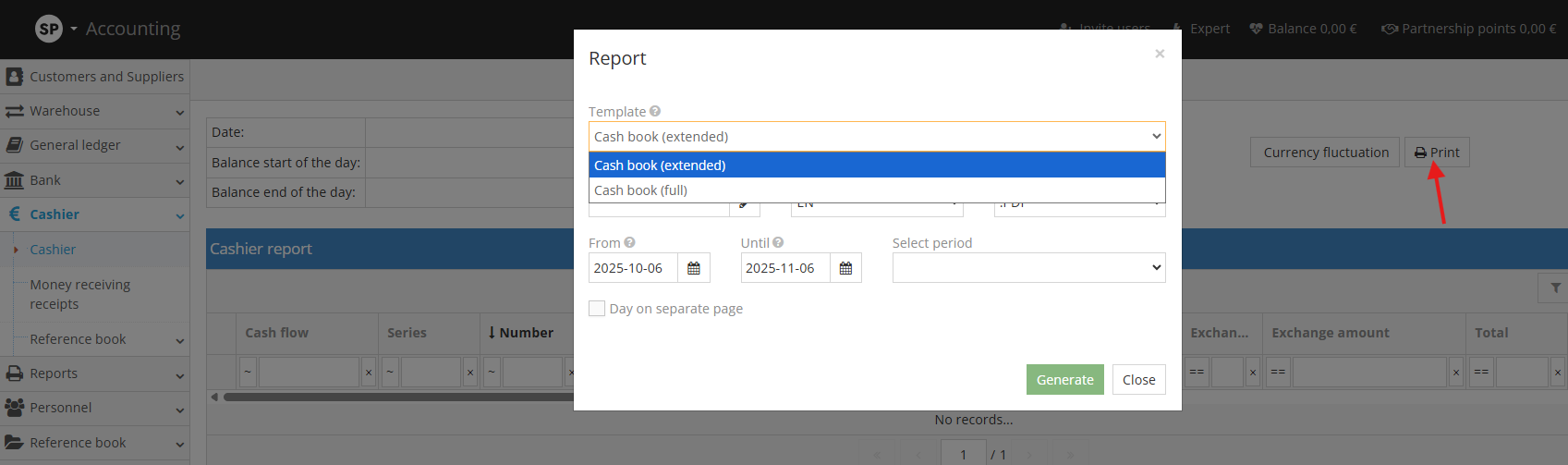Click the Bank building icon in the sidebar

point(15,180)
